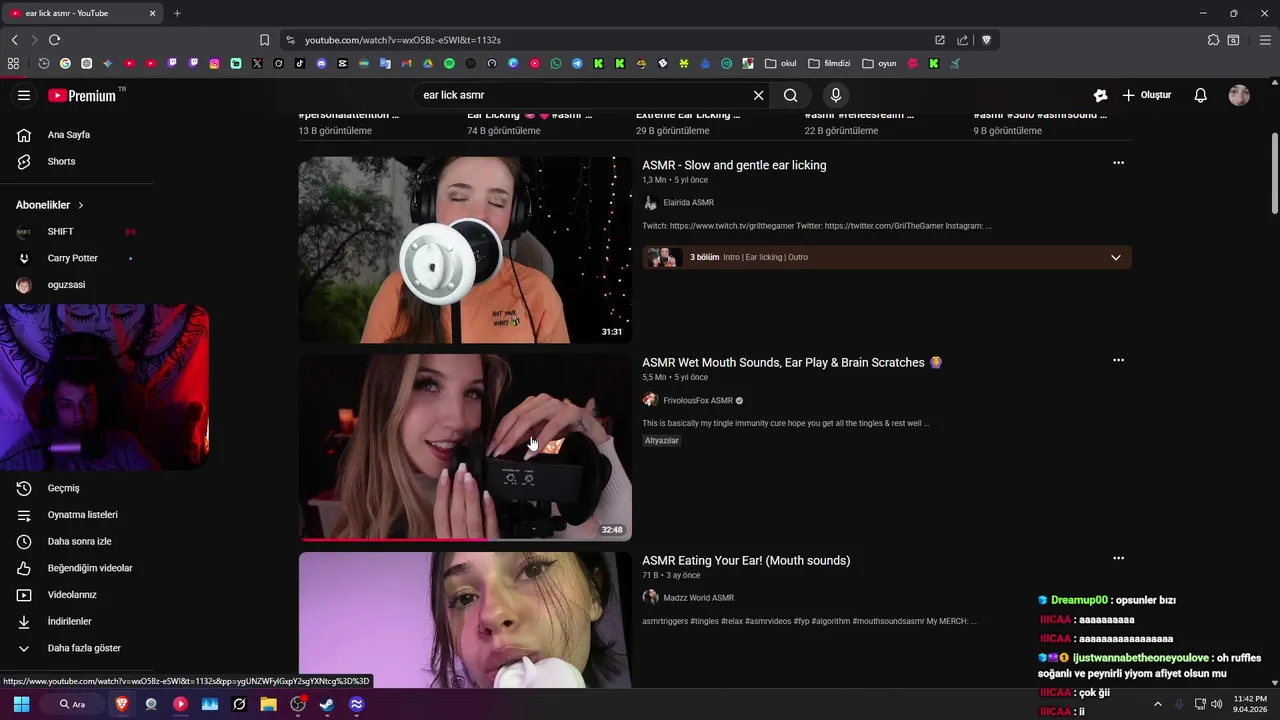Open Madzz World ASMR channel

pos(698,598)
